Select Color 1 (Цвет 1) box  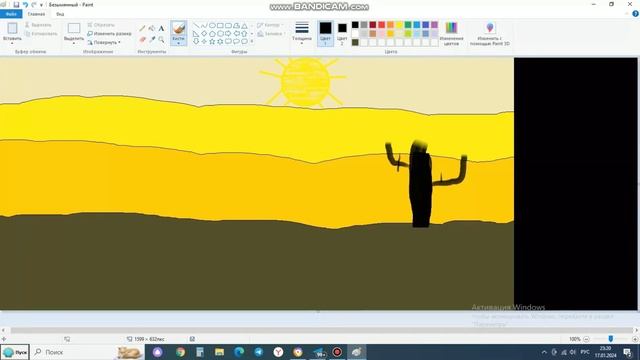pos(325,33)
